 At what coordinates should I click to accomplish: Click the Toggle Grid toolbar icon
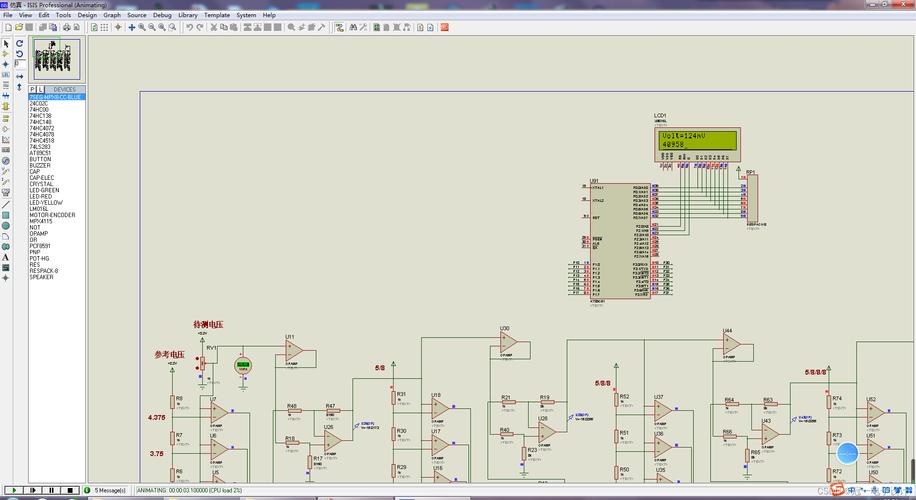[105, 27]
